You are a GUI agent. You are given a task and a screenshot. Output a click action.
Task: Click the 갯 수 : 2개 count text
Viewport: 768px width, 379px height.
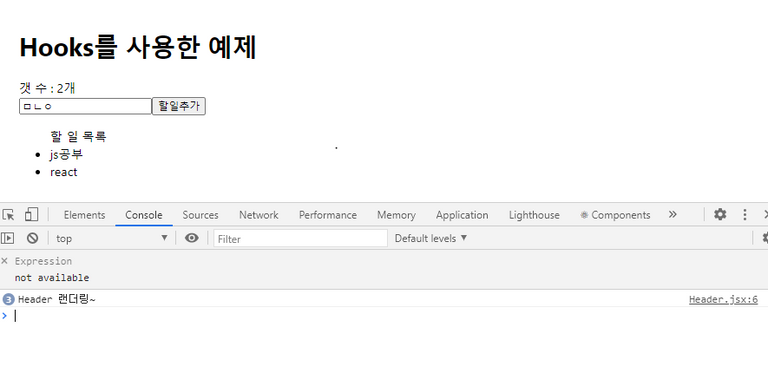tap(47, 88)
